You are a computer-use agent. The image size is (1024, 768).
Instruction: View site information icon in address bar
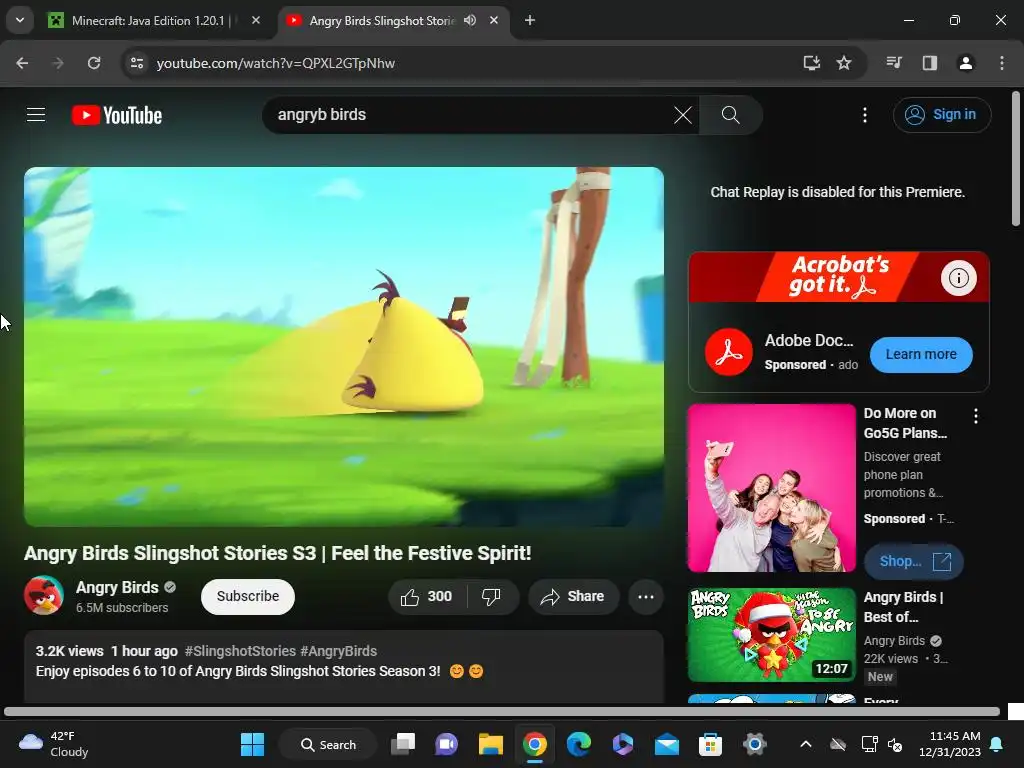137,63
